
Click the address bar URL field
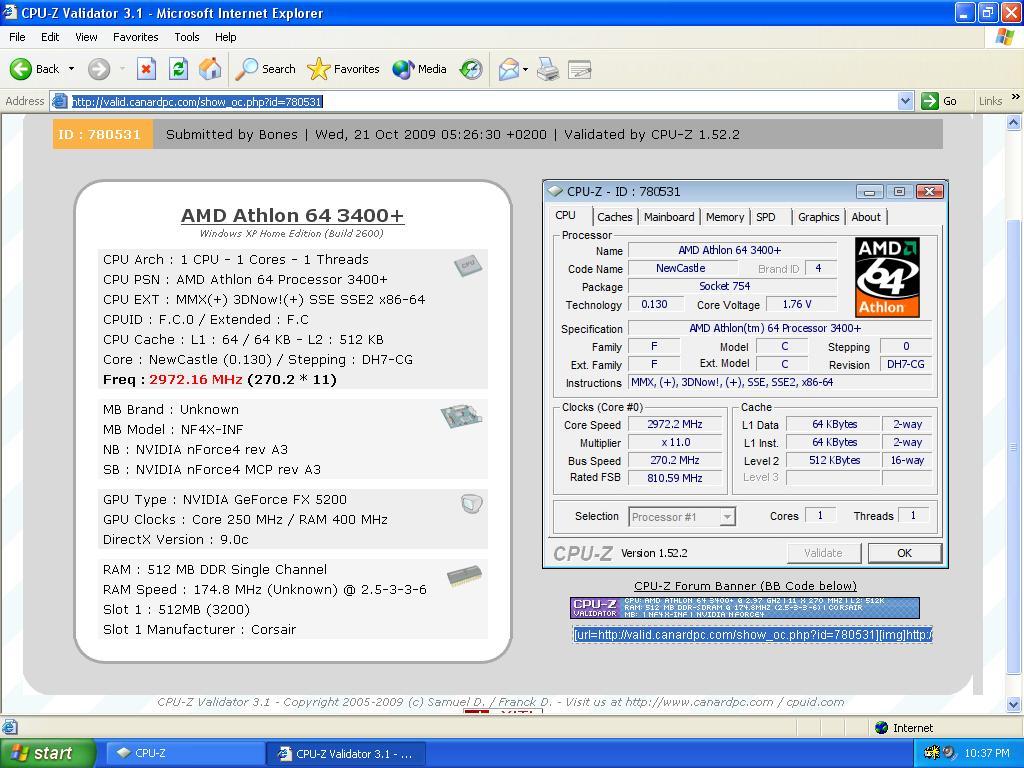pyautogui.click(x=483, y=101)
